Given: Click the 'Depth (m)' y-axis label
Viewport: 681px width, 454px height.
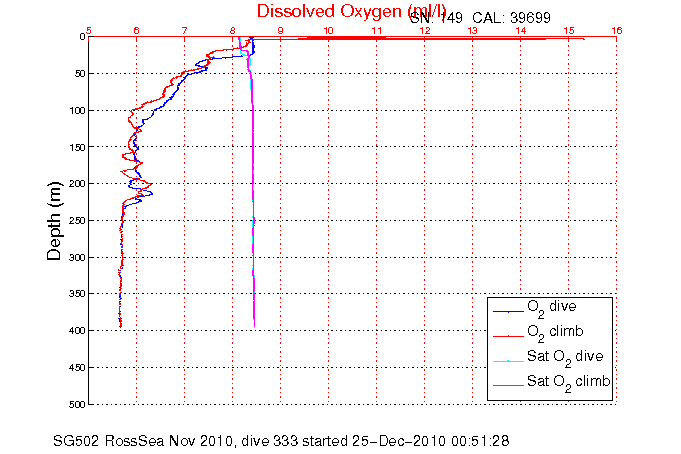Looking at the screenshot, I should (x=55, y=221).
